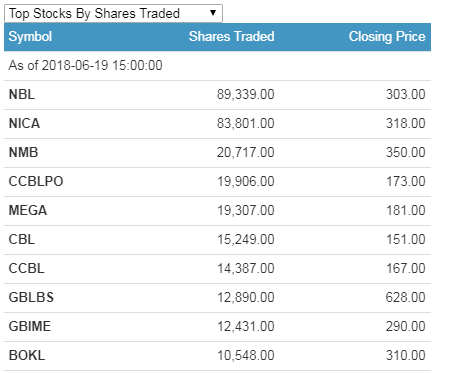
Task: Click GBLBS closing price 628.00
Action: [405, 297]
